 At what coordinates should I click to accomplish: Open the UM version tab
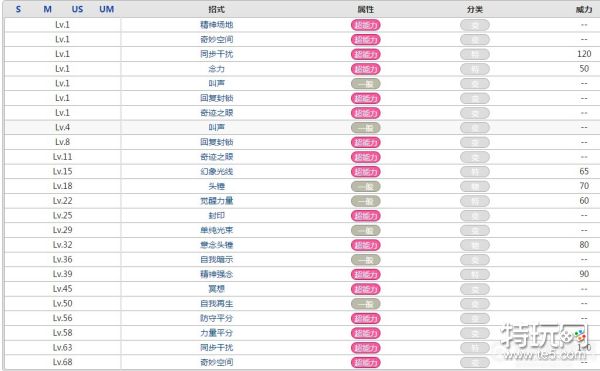point(107,9)
